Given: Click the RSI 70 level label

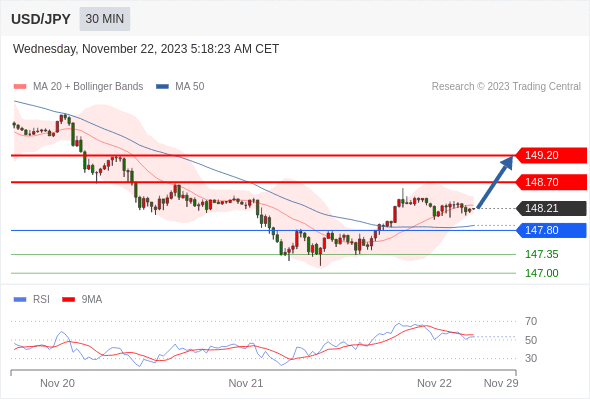Looking at the screenshot, I should [531, 321].
